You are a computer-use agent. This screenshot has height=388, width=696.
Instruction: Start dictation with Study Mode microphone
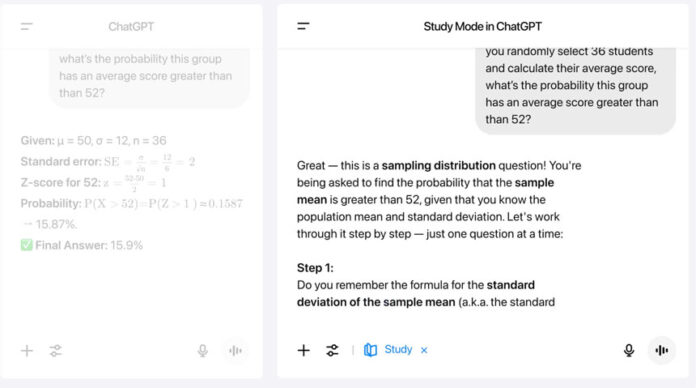(x=629, y=350)
